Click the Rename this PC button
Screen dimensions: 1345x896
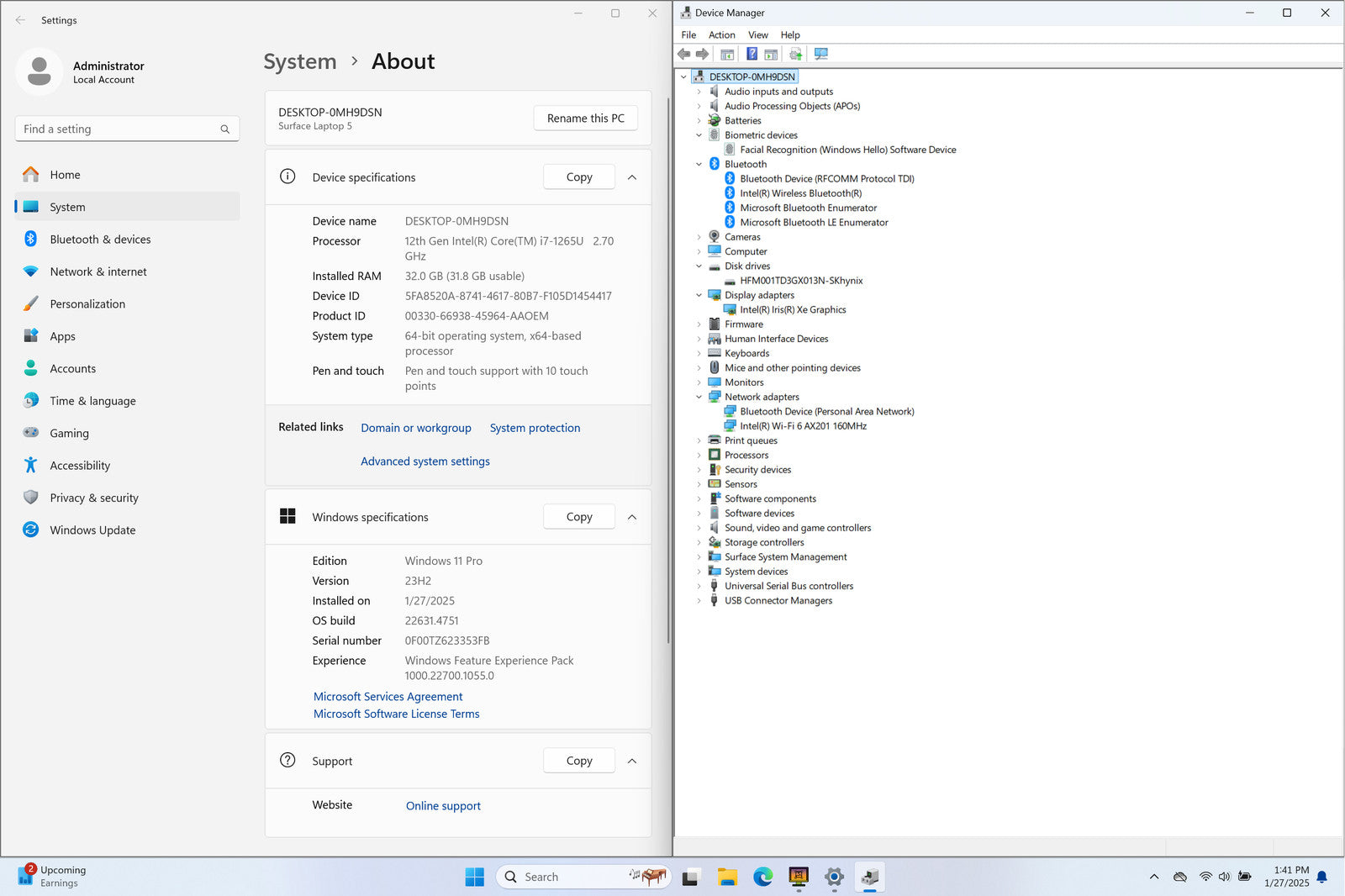(x=586, y=119)
